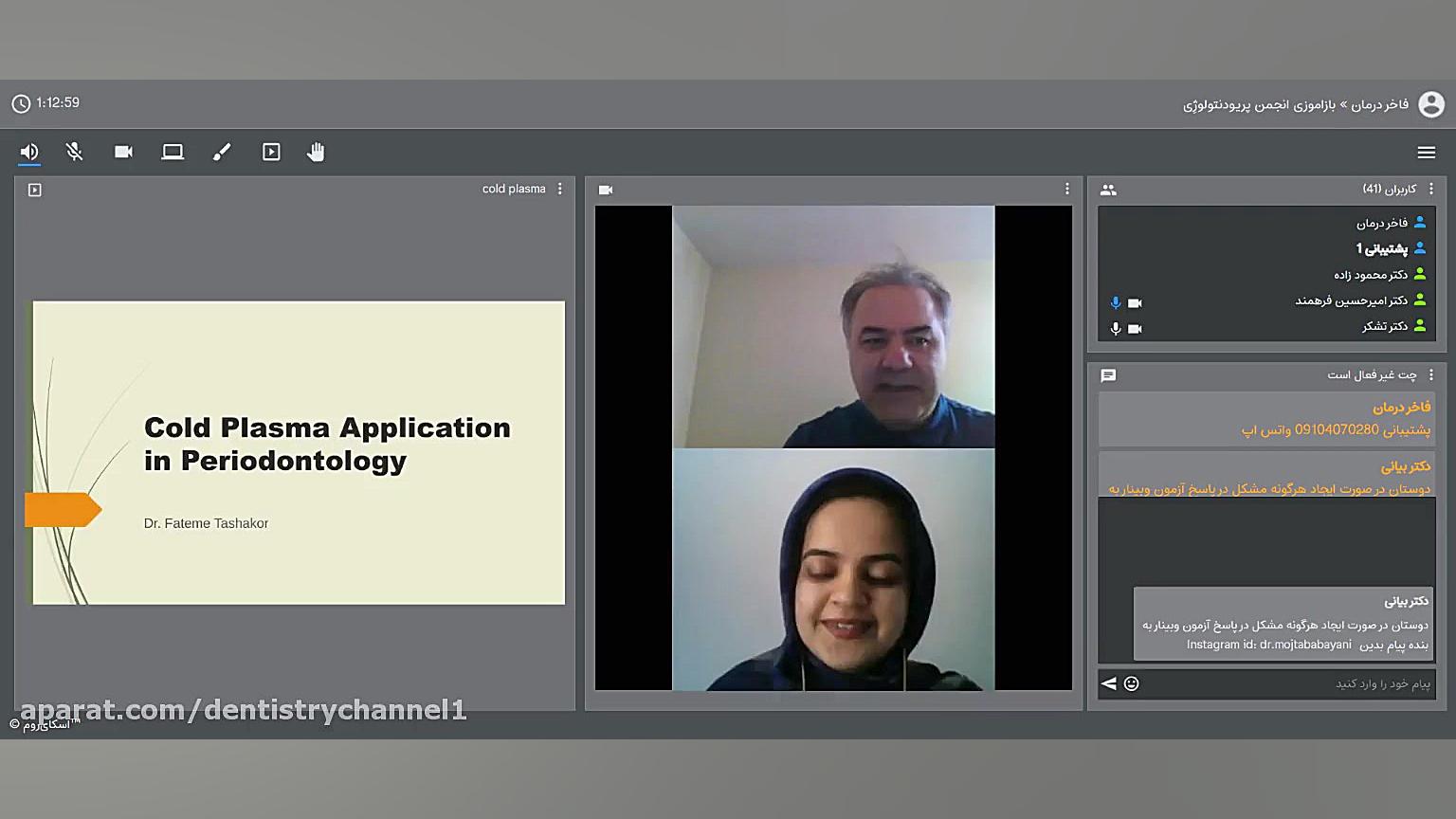This screenshot has width=1456, height=819.
Task: Click the chat message input field
Action: click(1289, 683)
